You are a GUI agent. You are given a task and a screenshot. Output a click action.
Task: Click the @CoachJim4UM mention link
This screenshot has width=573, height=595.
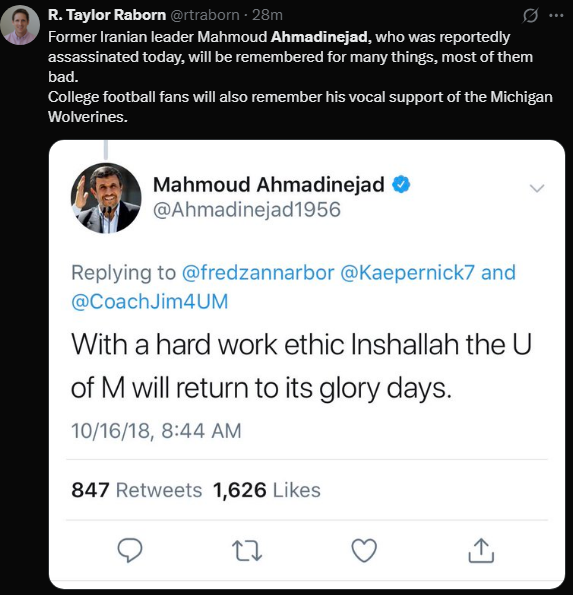(150, 301)
